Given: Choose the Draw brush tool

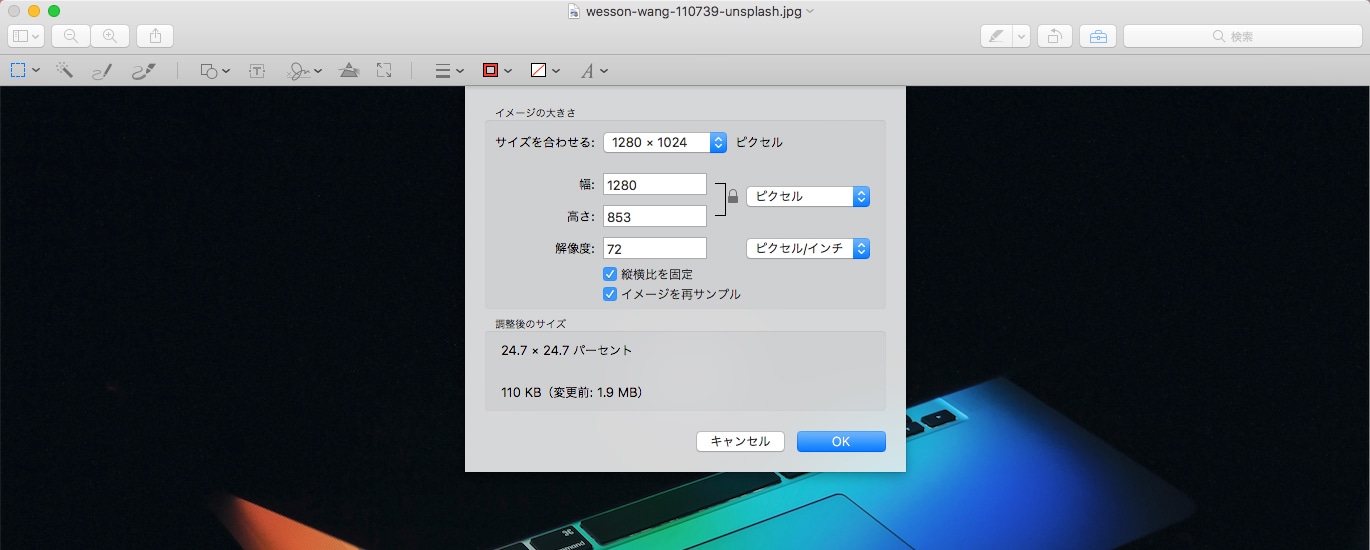Looking at the screenshot, I should [x=144, y=71].
